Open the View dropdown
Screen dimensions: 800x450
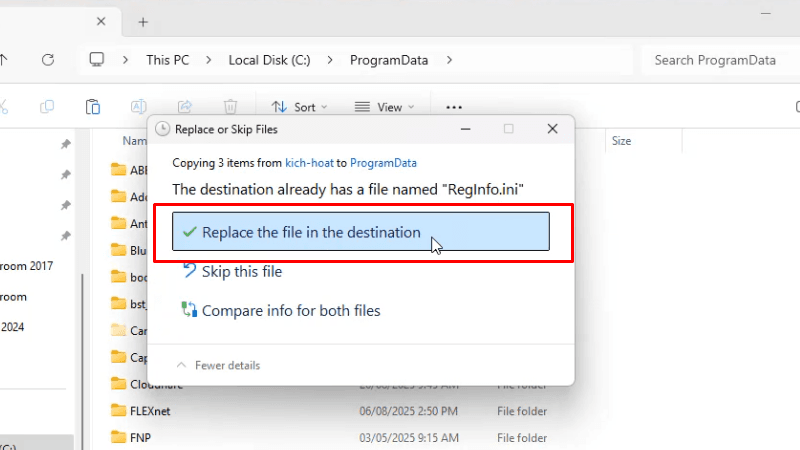pyautogui.click(x=384, y=107)
